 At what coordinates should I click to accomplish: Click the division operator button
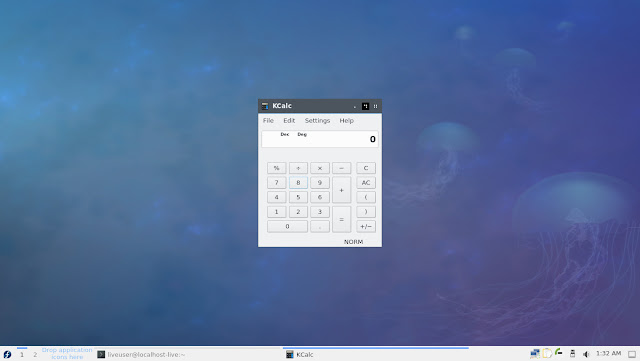(298, 168)
